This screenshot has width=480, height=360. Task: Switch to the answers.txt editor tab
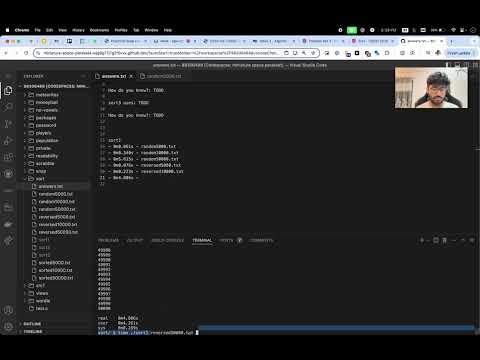[x=114, y=76]
